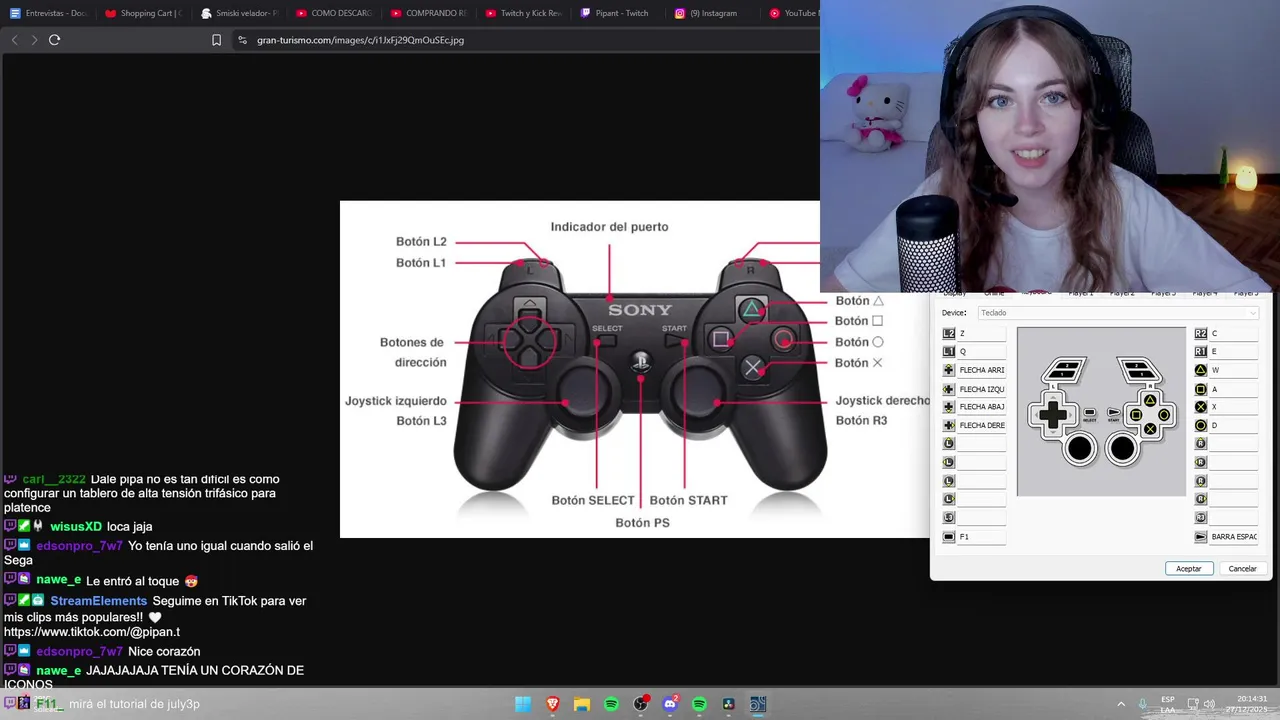Select the FLECHA DERE binding field
Image resolution: width=1280 pixels, height=720 pixels.
point(982,425)
